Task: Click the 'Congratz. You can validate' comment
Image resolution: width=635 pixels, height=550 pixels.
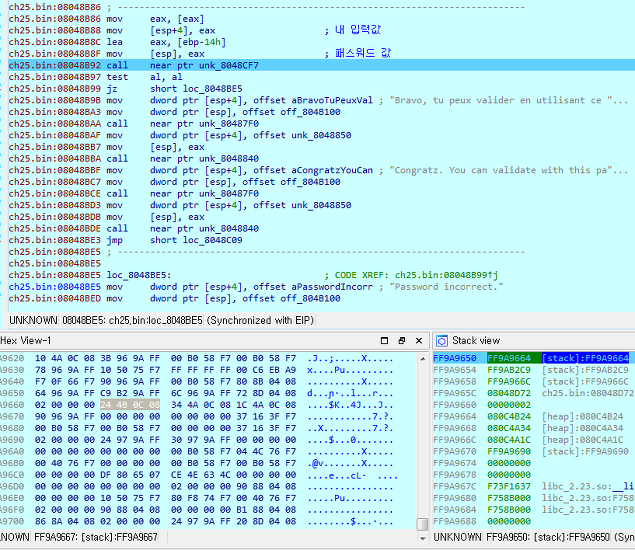Action: click(508, 170)
